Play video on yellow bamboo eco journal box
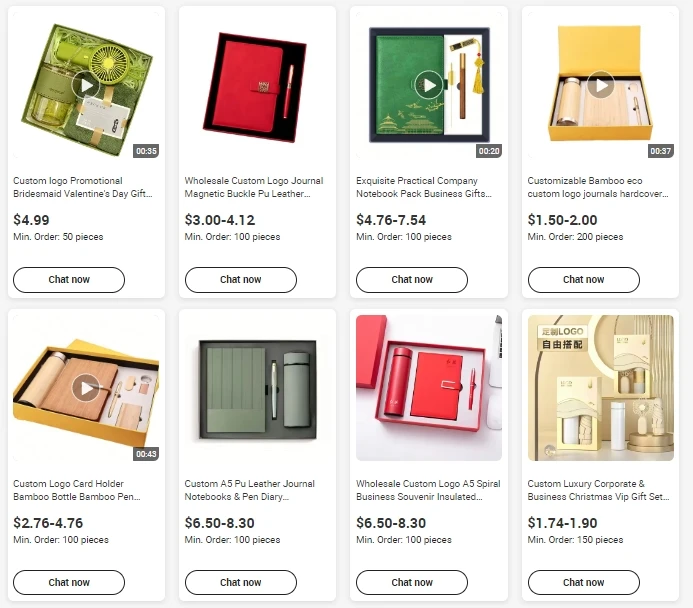This screenshot has width=693, height=608. click(601, 85)
